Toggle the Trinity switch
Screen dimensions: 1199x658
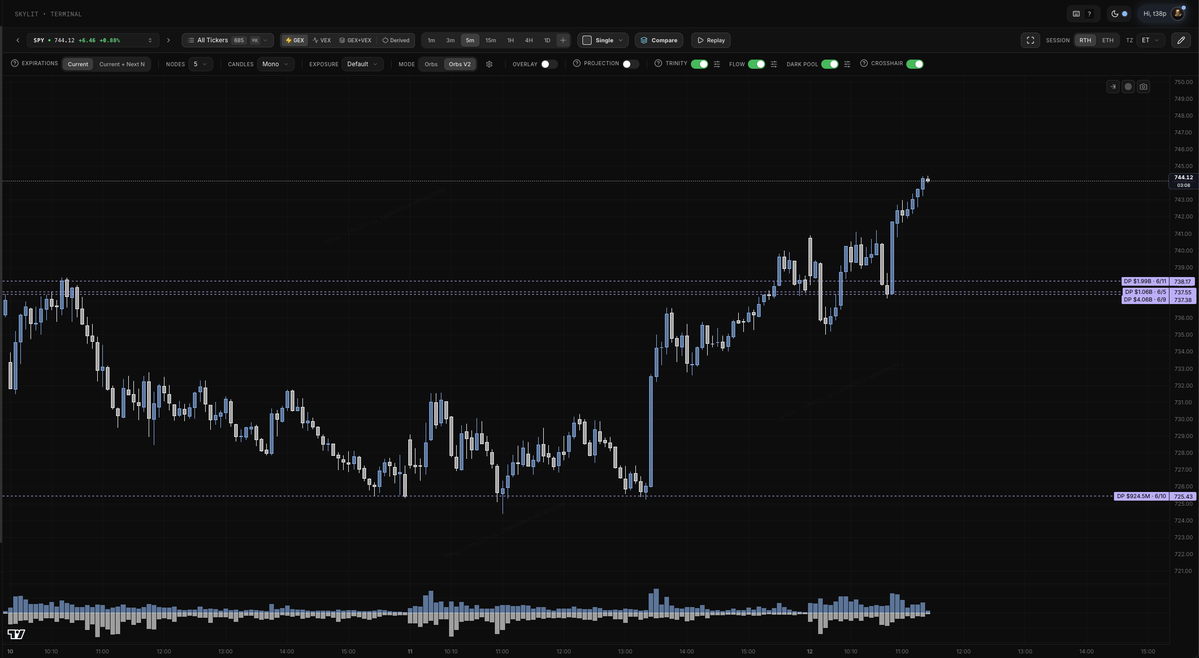pyautogui.click(x=699, y=64)
